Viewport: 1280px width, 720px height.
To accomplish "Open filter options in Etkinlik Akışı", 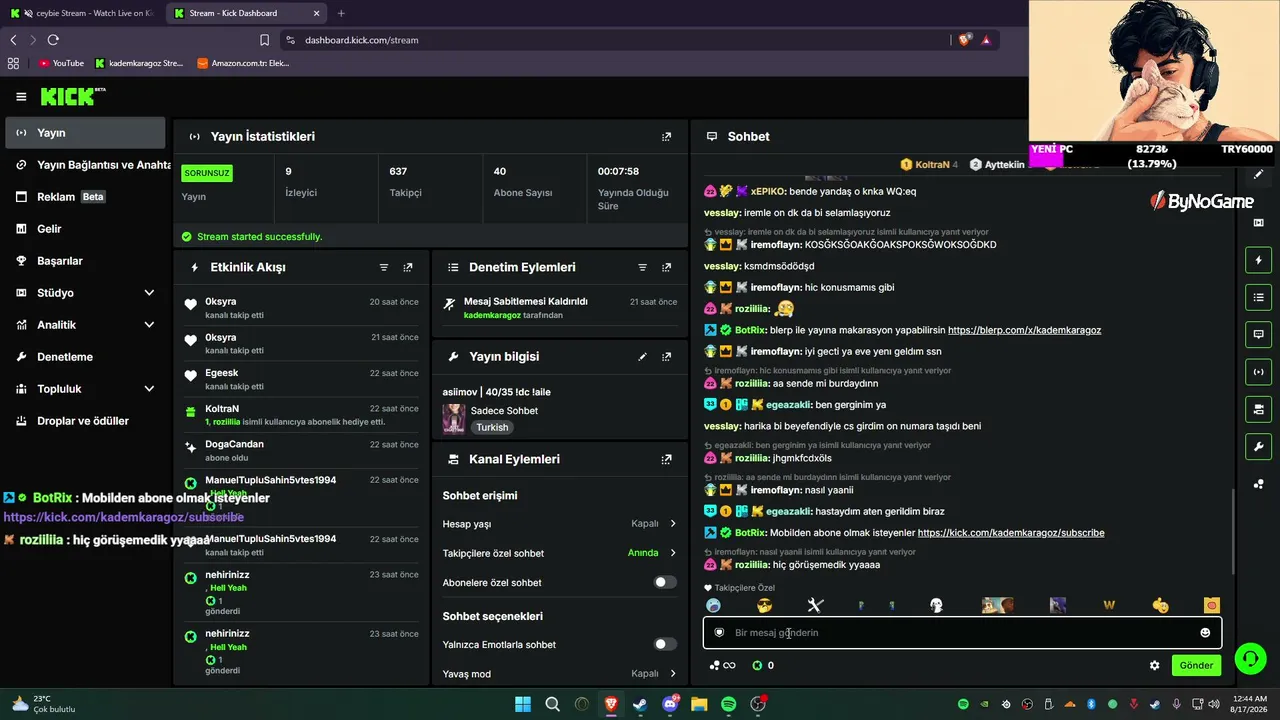I will [384, 267].
